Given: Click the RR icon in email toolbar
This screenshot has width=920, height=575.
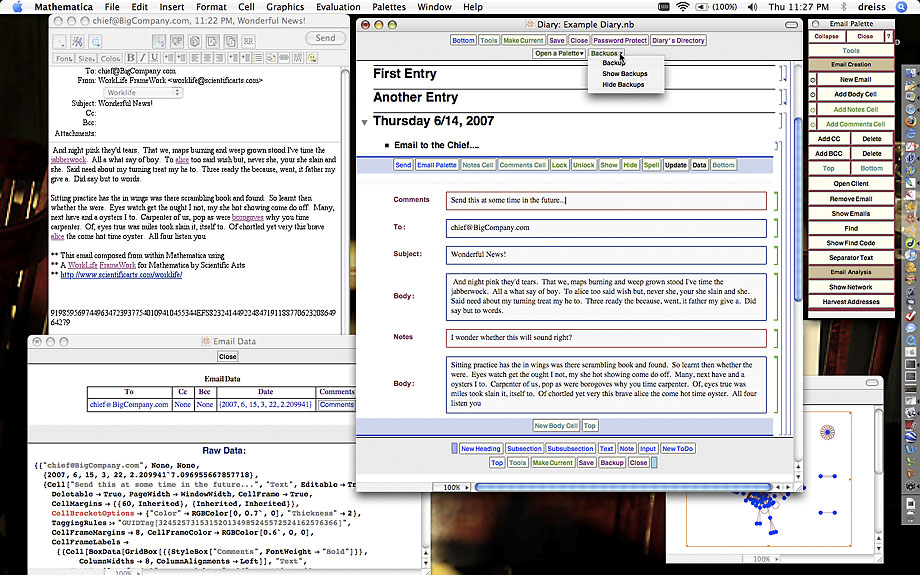Looking at the screenshot, I should click(x=247, y=41).
